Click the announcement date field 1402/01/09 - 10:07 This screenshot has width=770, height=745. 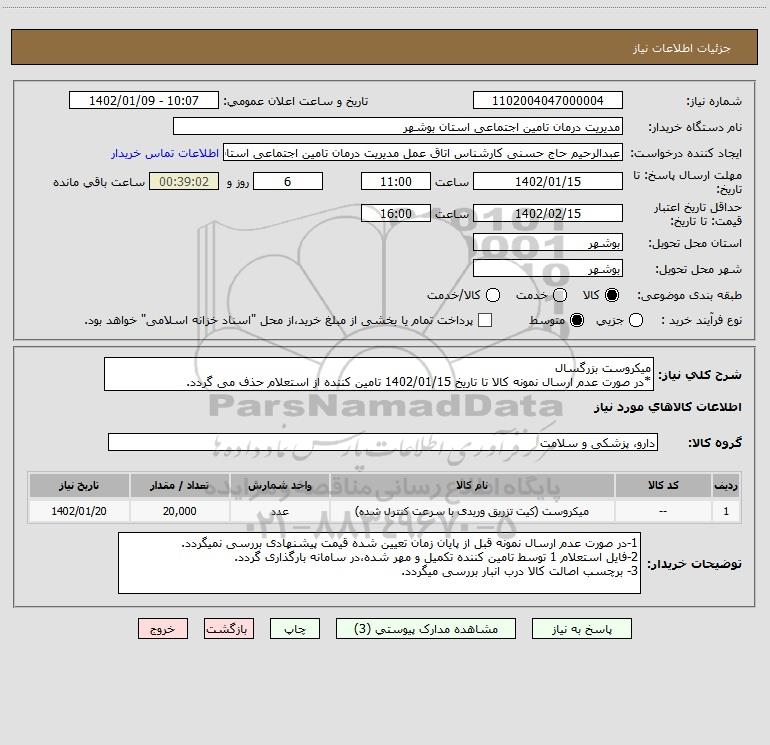click(143, 101)
